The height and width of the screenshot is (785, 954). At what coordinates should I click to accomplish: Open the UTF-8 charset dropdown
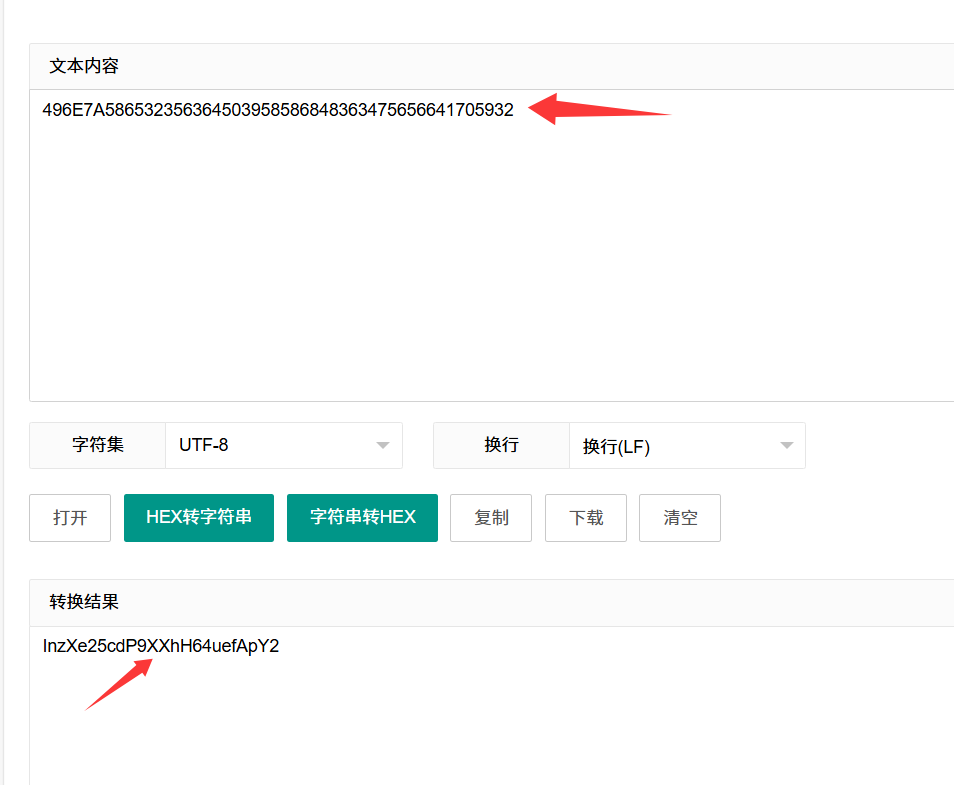tap(284, 445)
